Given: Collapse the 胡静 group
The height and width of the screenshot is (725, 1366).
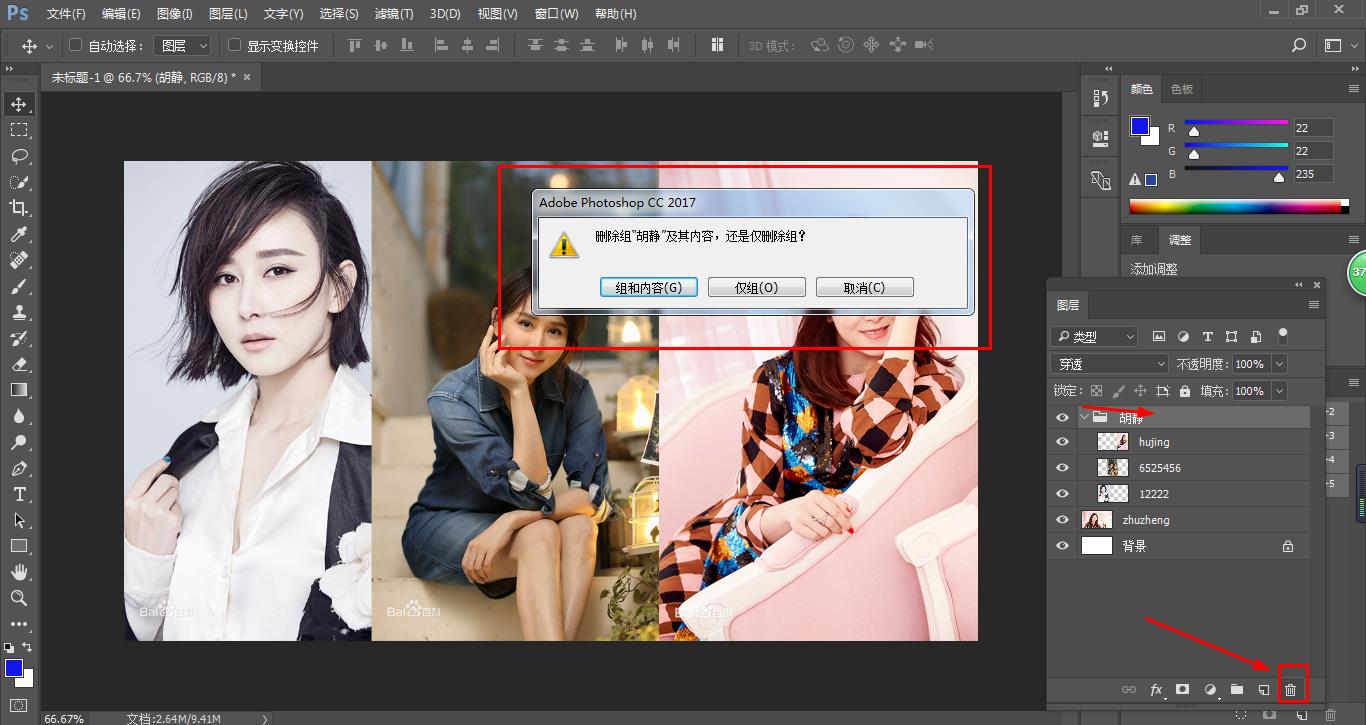Looking at the screenshot, I should tap(1085, 417).
